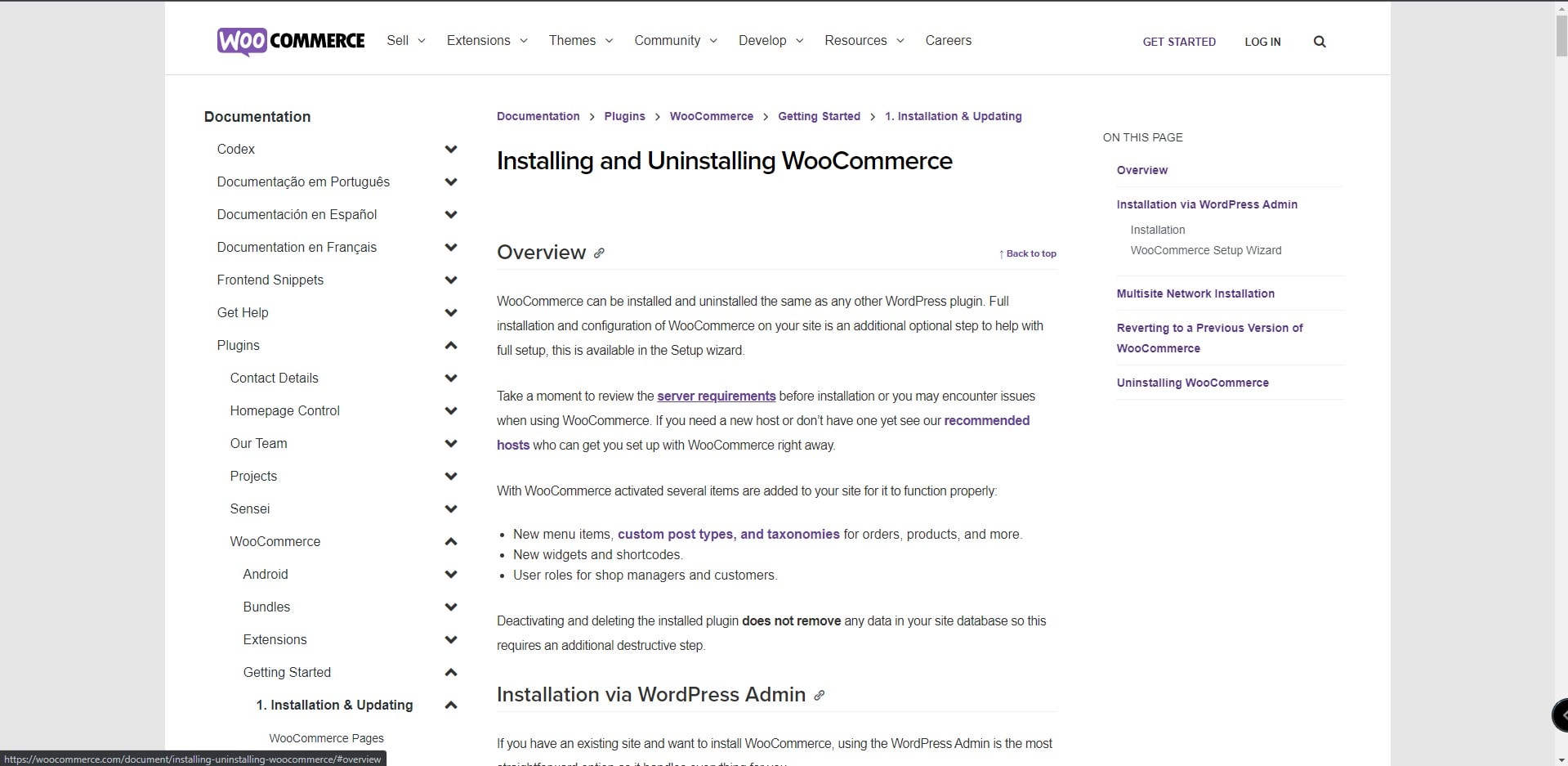This screenshot has height=766, width=1568.
Task: Jump to Multisite Network Installation link
Action: tap(1195, 293)
